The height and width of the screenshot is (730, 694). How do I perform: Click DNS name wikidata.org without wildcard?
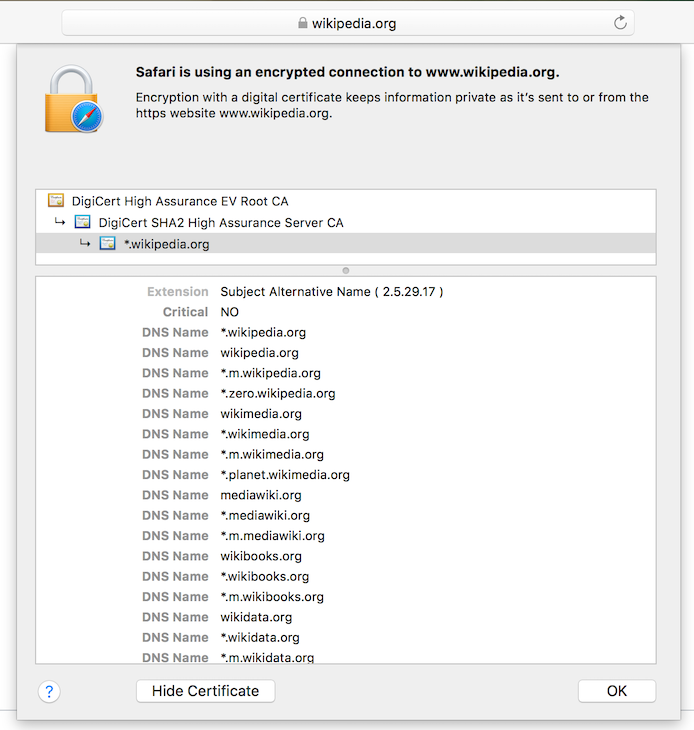click(256, 617)
